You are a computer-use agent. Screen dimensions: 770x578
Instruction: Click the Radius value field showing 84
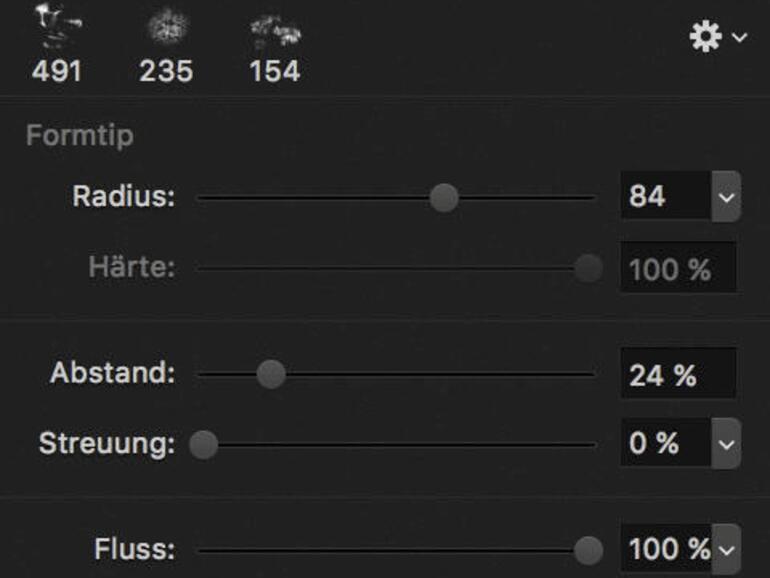666,197
